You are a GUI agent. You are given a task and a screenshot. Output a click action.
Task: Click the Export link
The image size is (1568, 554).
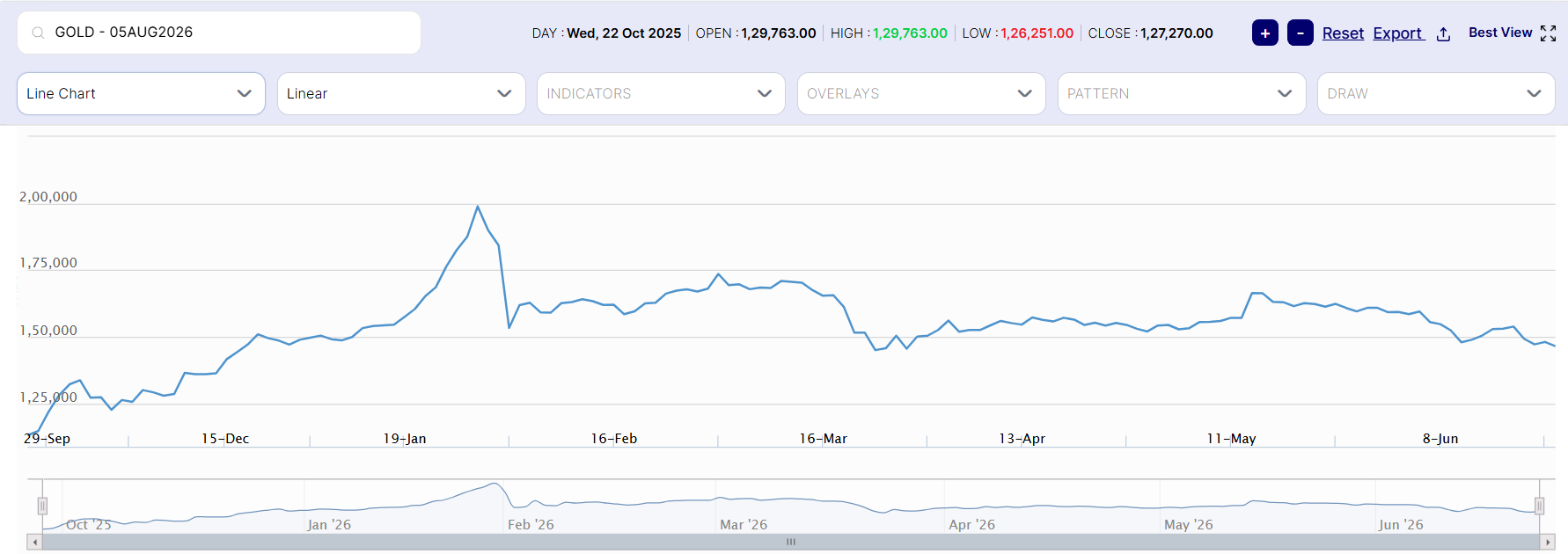click(x=1397, y=33)
